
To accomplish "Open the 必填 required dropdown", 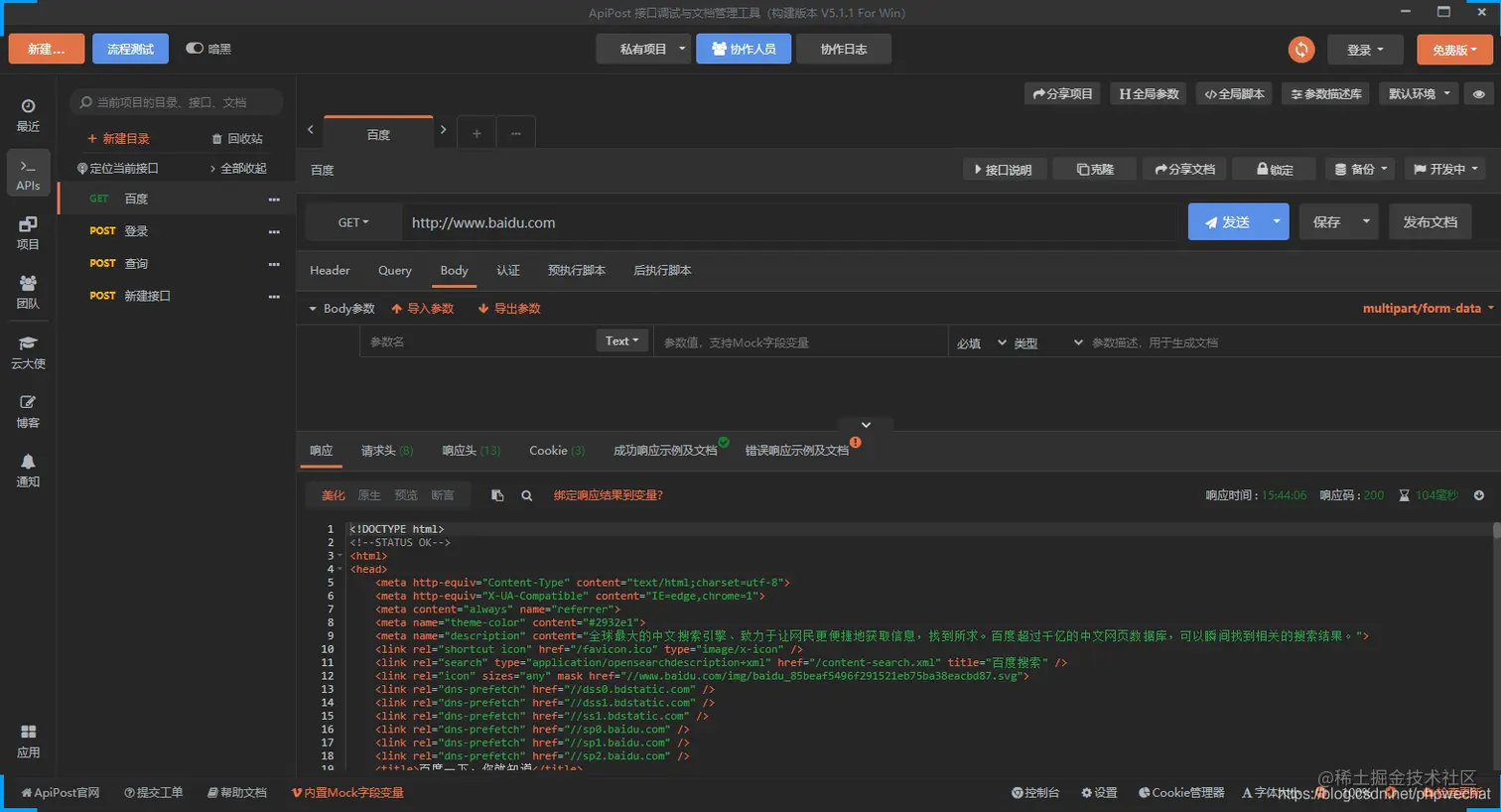I will 981,343.
